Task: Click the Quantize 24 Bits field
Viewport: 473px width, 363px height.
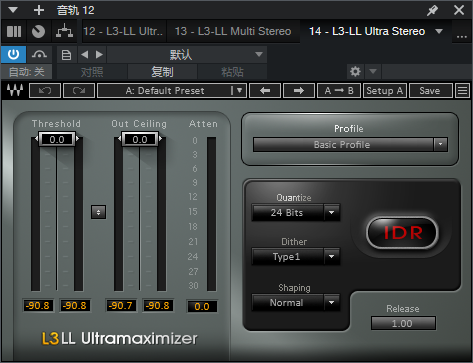Action: click(287, 212)
